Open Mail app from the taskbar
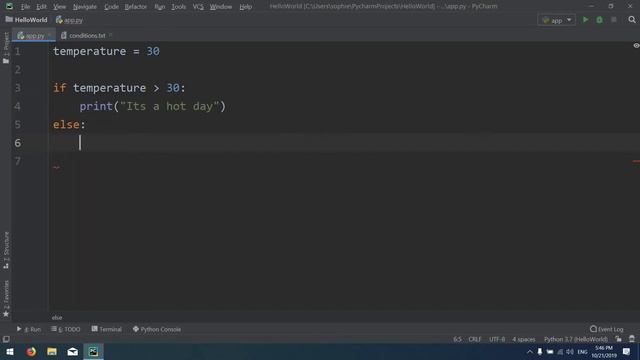The width and height of the screenshot is (640, 360). (x=73, y=351)
